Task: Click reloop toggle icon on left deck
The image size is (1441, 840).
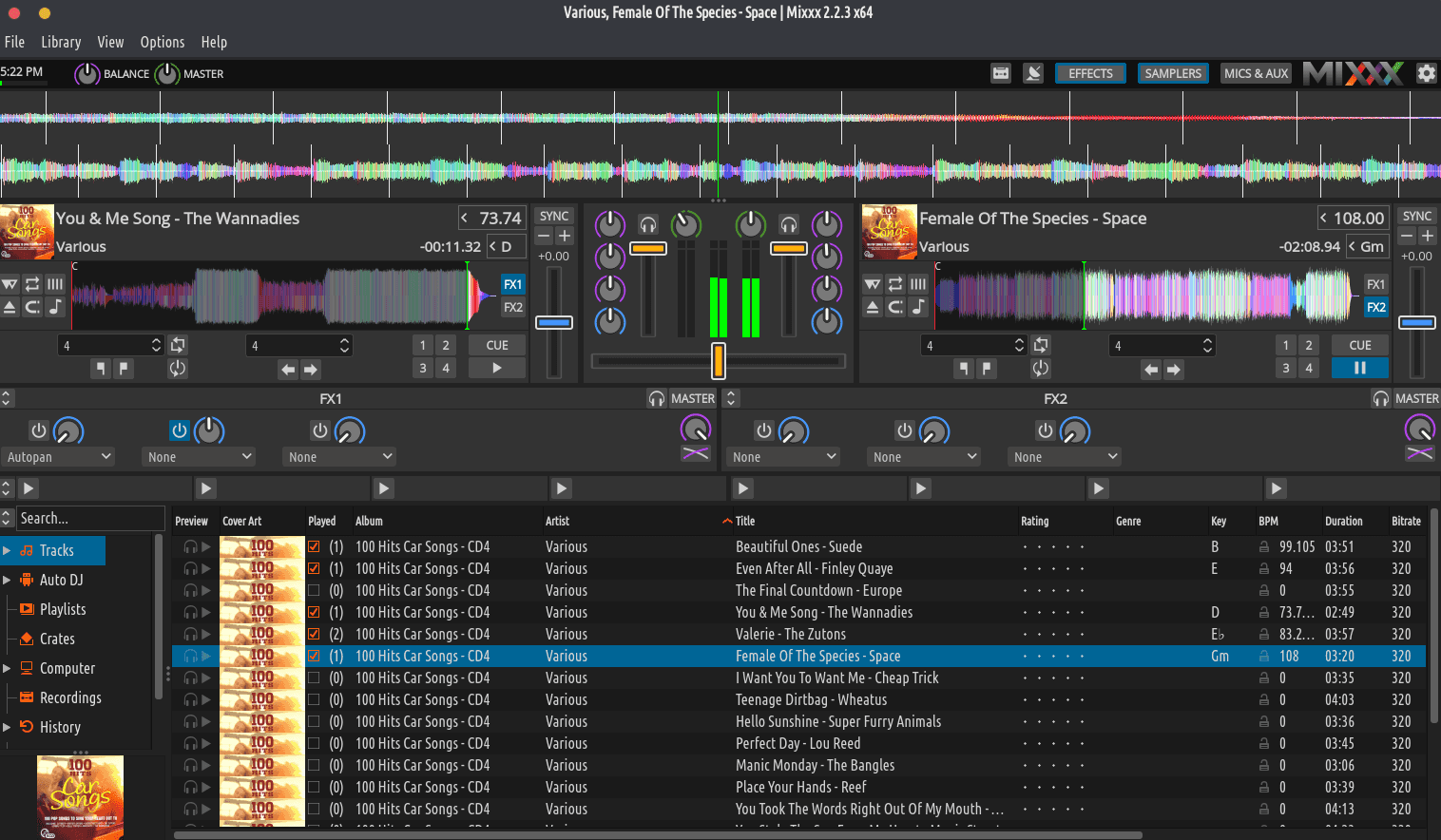Action: [178, 369]
